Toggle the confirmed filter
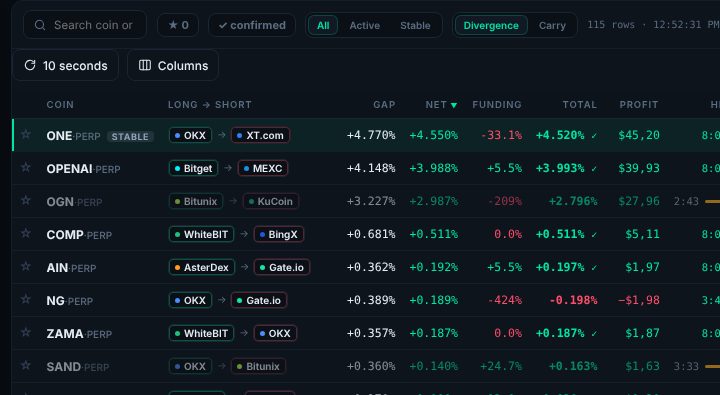720x395 pixels. (x=252, y=25)
